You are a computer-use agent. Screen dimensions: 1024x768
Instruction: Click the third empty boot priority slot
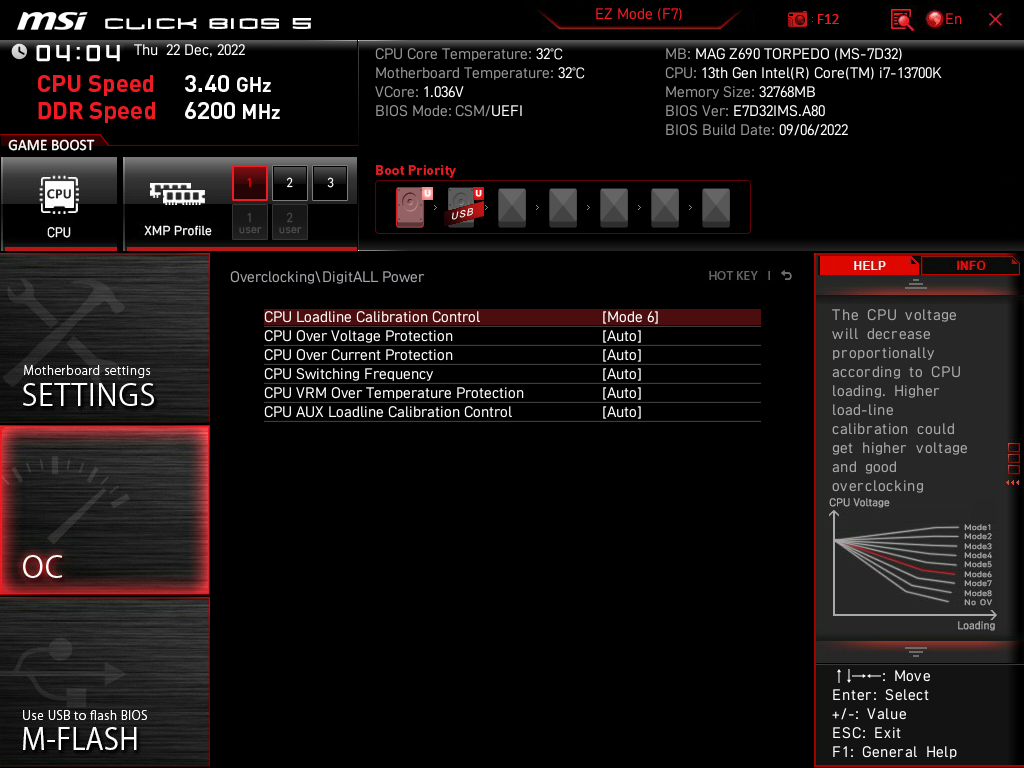click(x=512, y=208)
